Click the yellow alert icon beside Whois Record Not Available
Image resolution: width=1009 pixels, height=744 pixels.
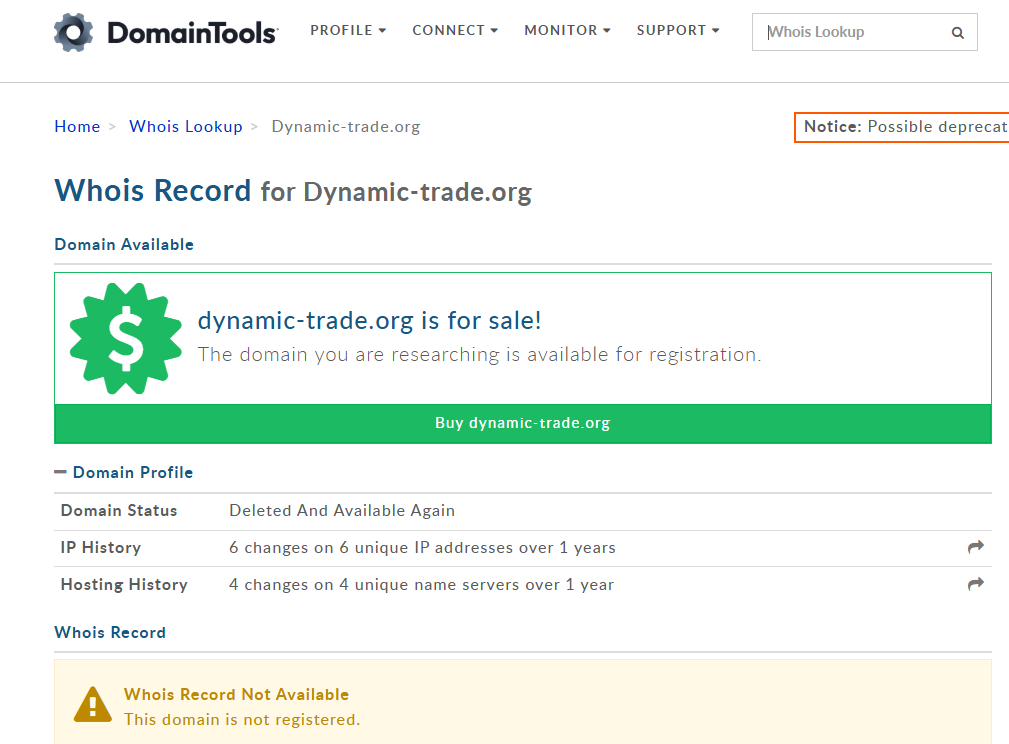point(92,703)
